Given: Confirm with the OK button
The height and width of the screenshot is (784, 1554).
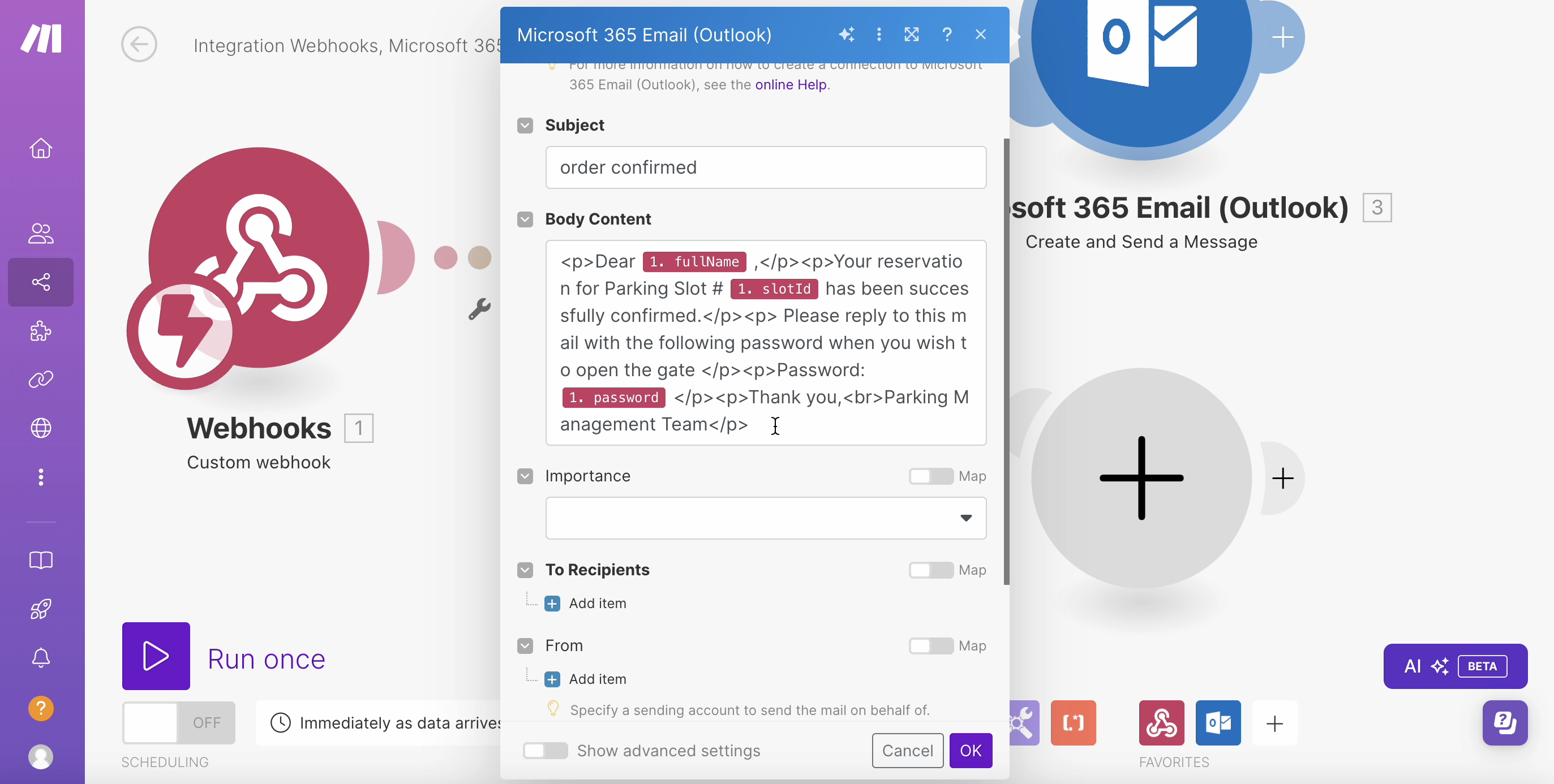Looking at the screenshot, I should coord(971,750).
